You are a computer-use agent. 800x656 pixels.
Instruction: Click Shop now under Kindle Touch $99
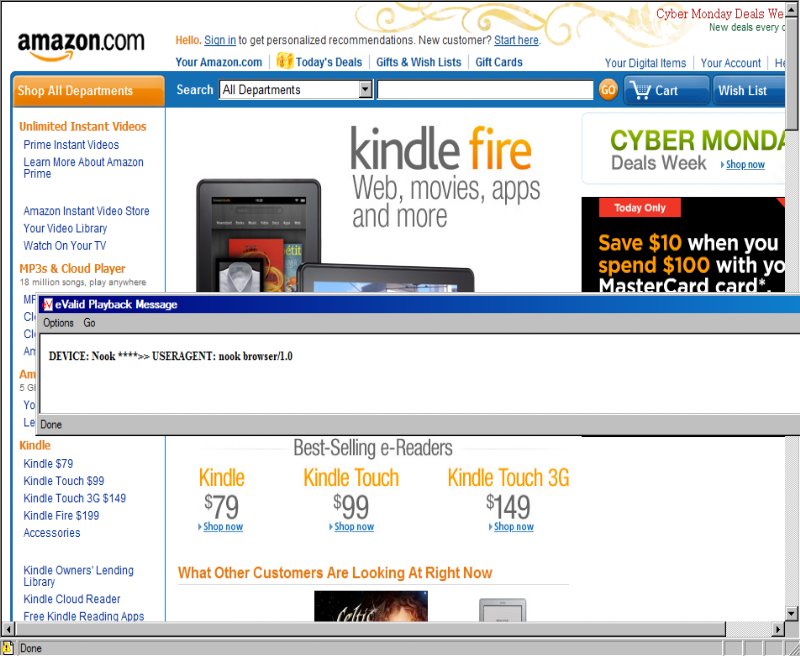354,526
